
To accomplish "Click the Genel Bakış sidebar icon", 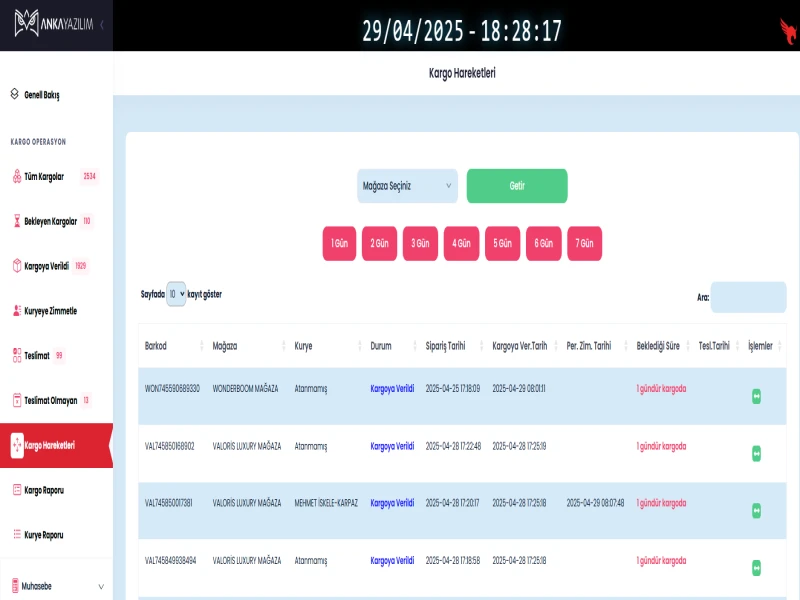I will tap(15, 94).
